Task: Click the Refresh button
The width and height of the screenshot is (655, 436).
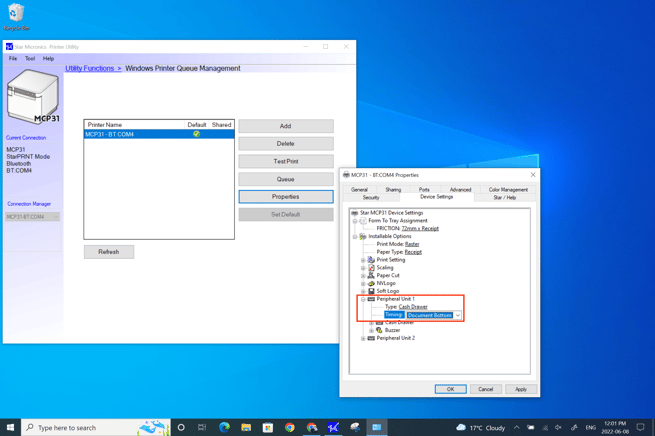Action: click(x=109, y=252)
